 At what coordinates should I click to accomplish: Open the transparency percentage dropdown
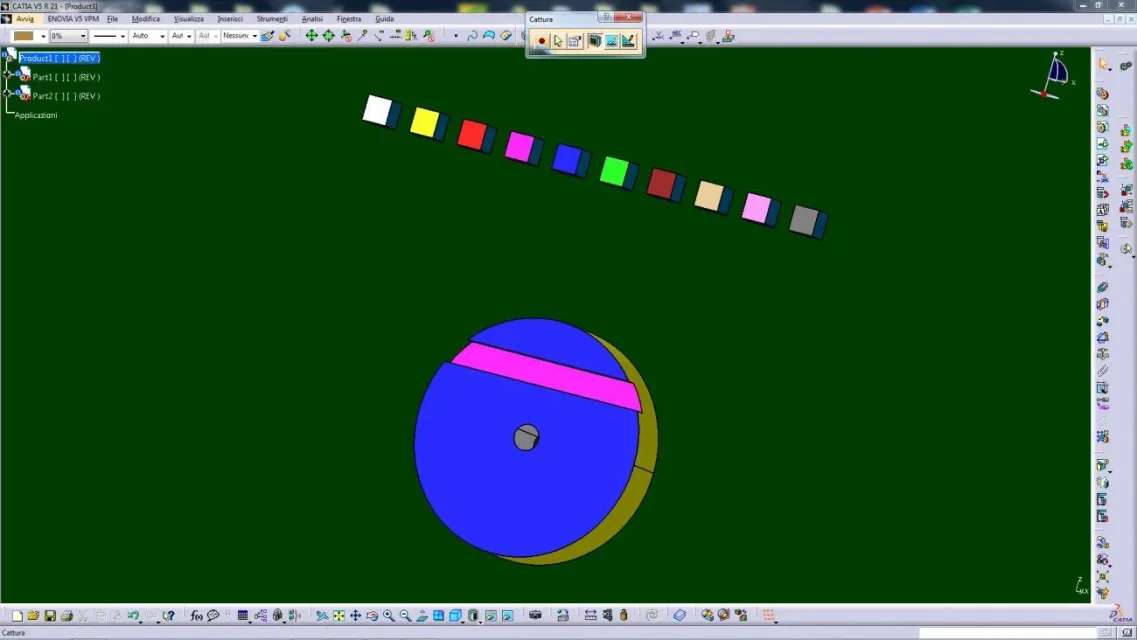tap(83, 36)
